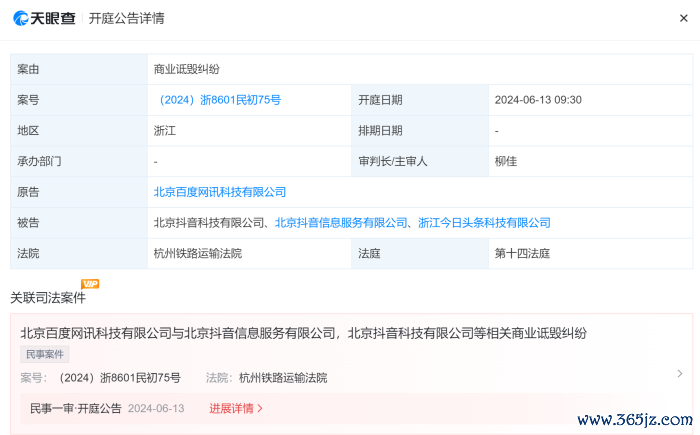Click the 原告 label cell
700x435 pixels.
79,192
